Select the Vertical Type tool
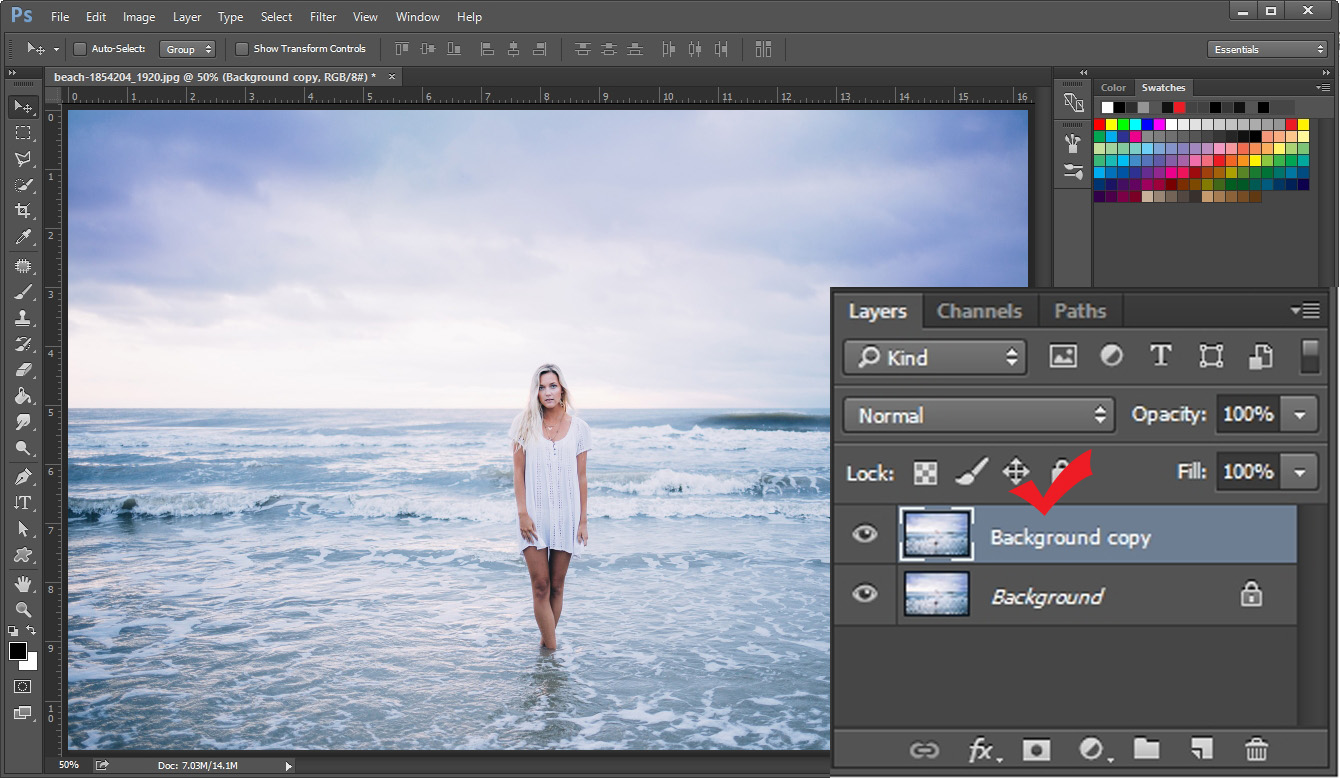This screenshot has width=1340, height=779. click(22, 503)
